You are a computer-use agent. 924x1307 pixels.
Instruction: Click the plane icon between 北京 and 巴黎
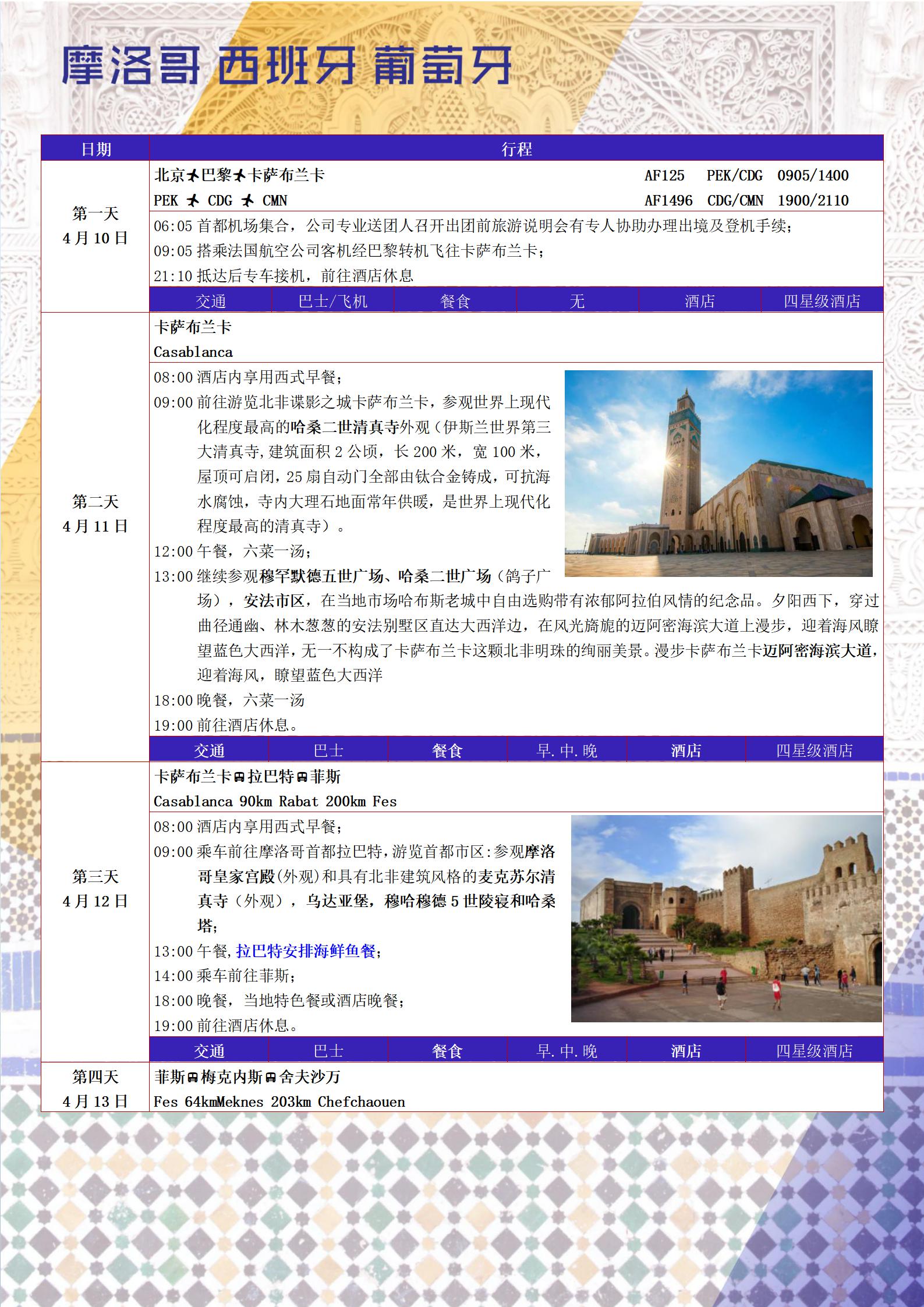click(193, 175)
